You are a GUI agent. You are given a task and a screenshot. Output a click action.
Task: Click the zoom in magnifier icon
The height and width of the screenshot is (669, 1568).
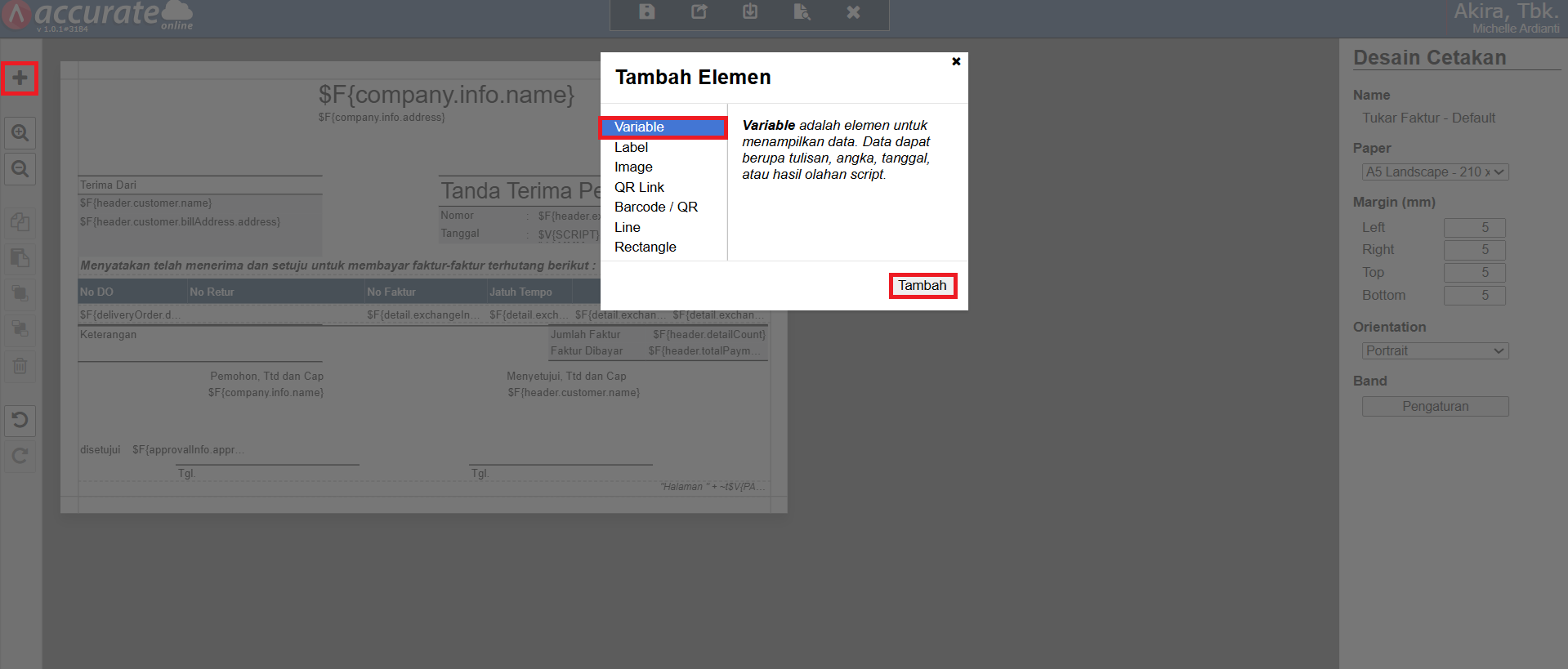[x=20, y=132]
